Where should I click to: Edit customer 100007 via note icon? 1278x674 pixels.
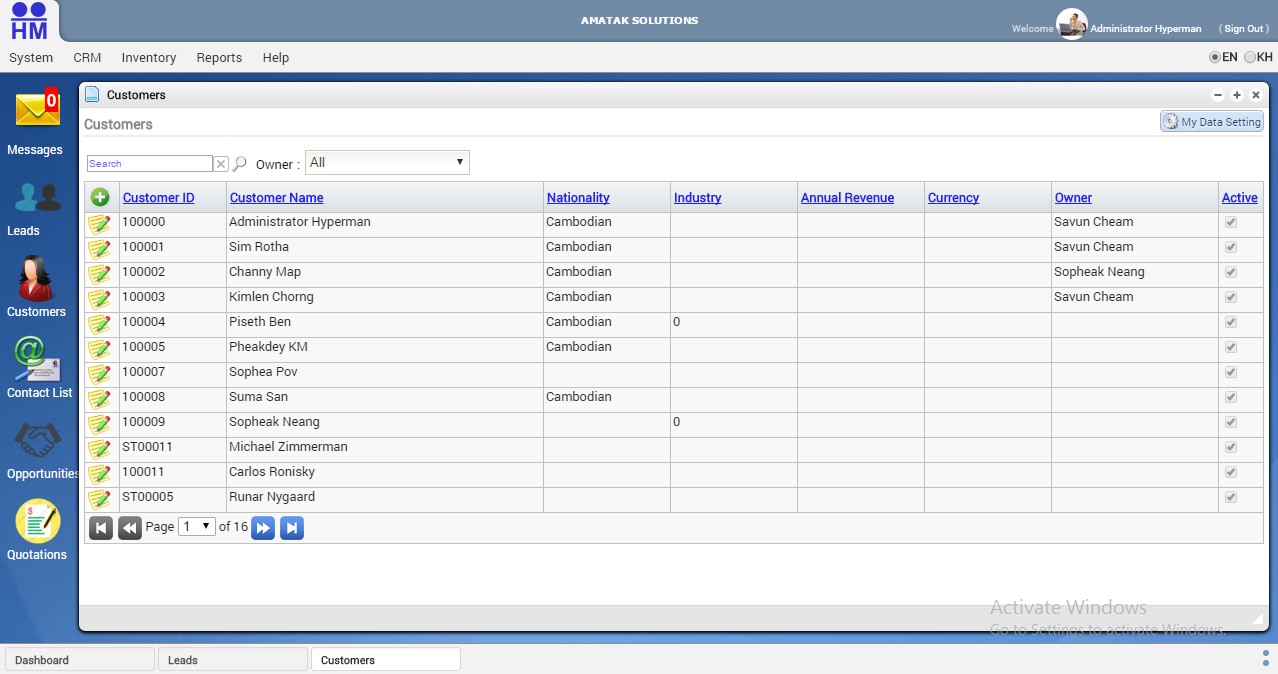(x=99, y=373)
